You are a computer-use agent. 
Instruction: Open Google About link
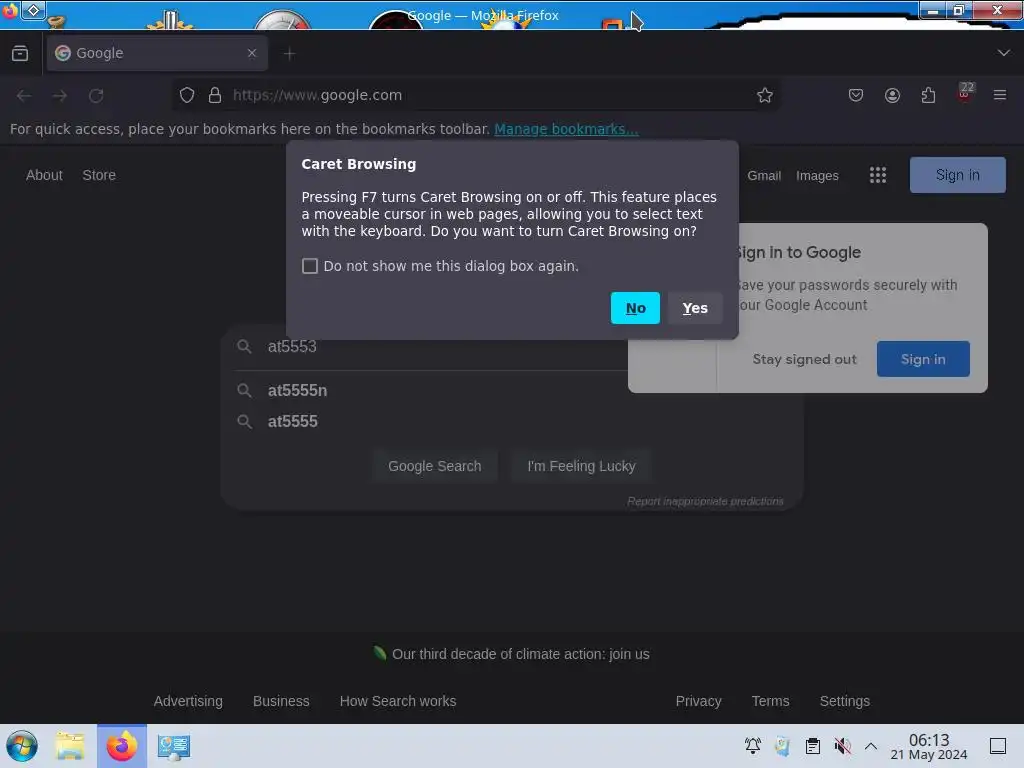(44, 175)
